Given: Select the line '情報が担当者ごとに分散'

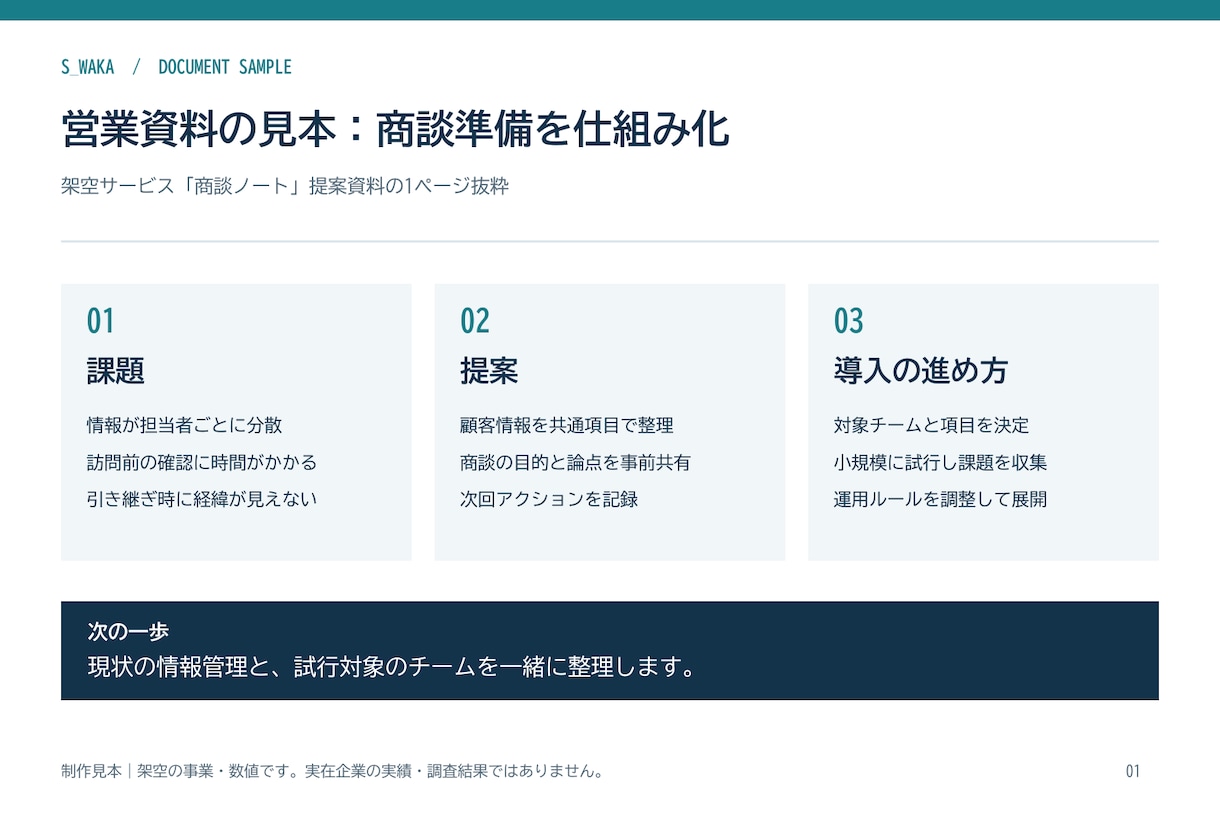Looking at the screenshot, I should pos(185,425).
